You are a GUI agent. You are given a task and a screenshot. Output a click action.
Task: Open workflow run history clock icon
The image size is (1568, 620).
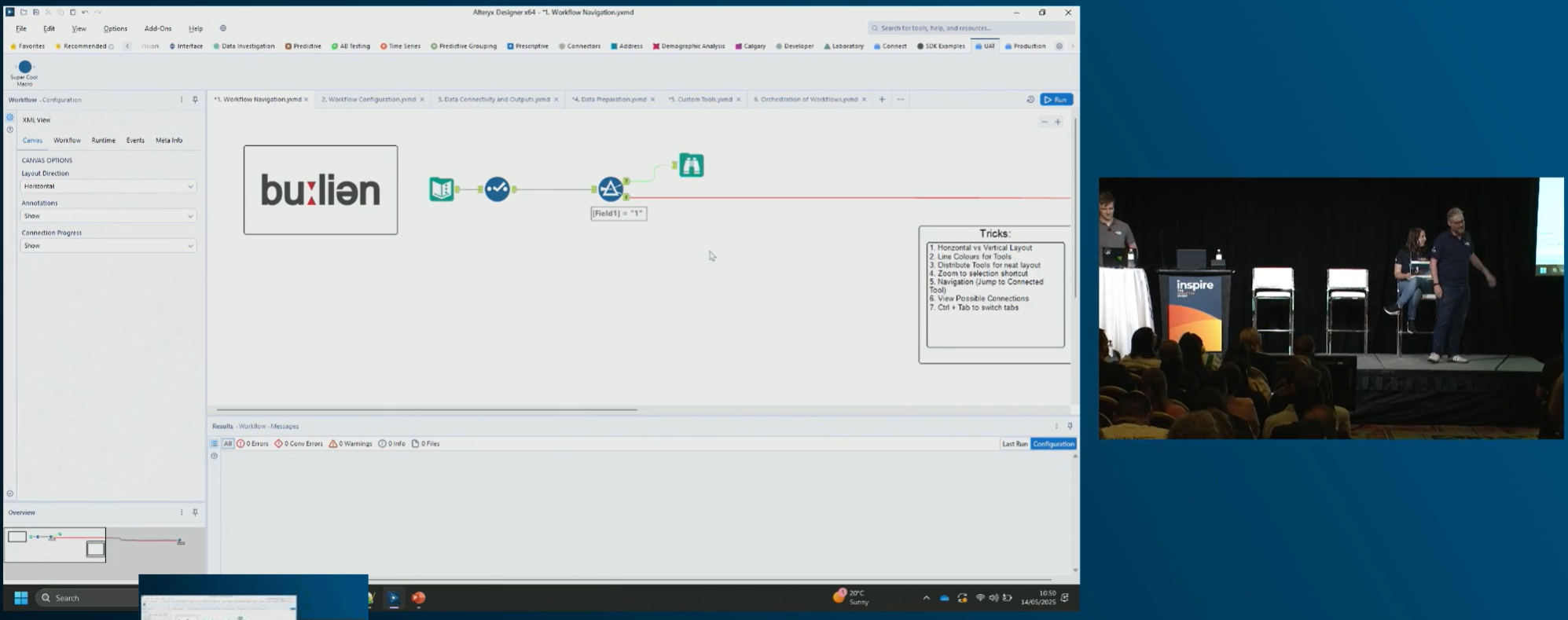pos(1030,100)
